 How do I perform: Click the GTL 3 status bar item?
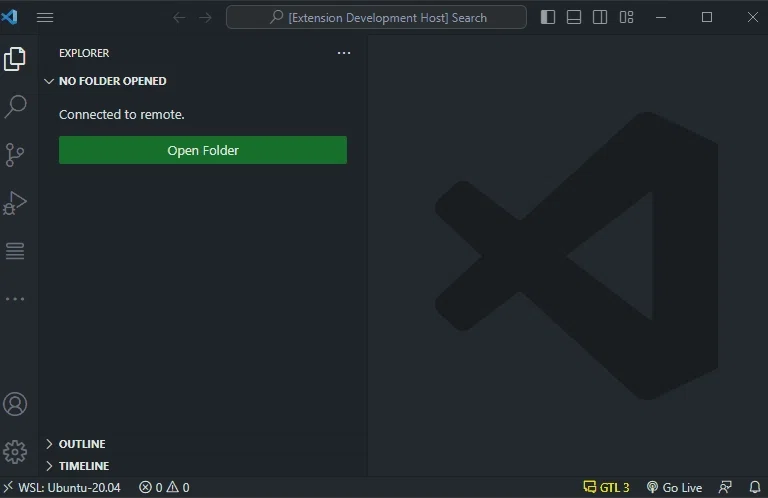click(x=606, y=488)
